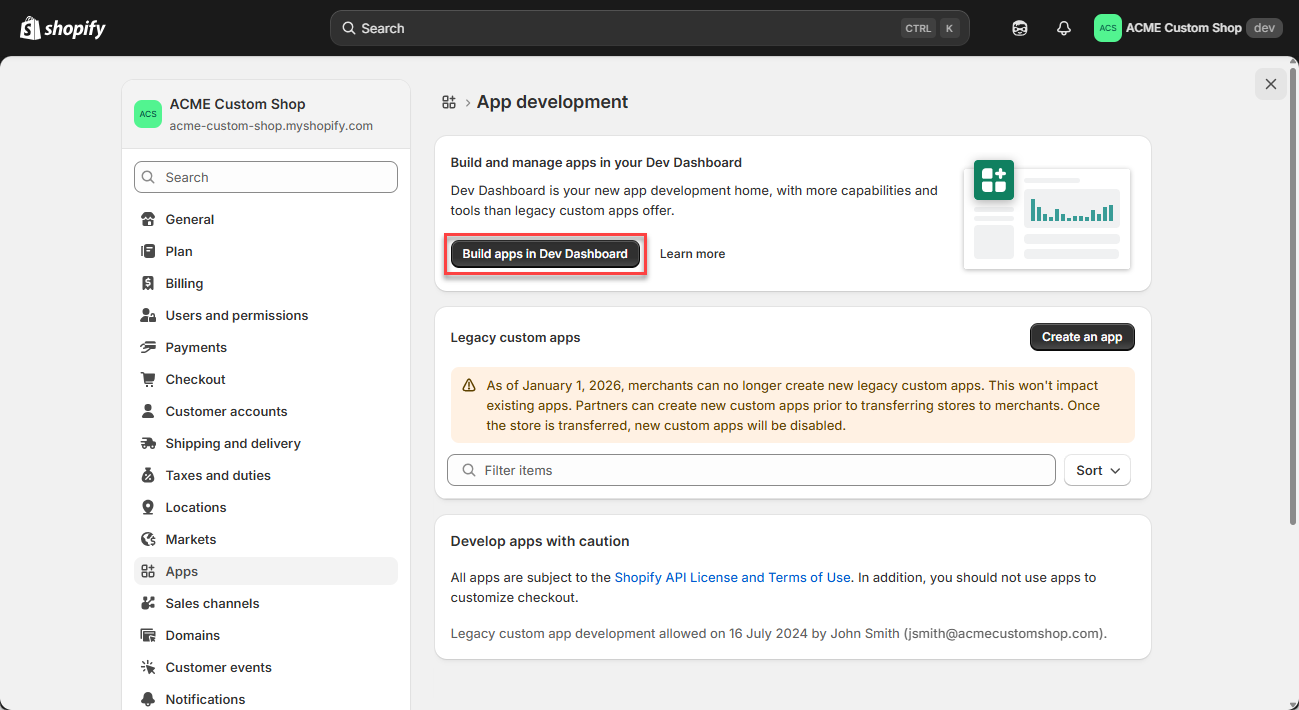Click the apps breadcrumb icon beside App development
The image size is (1299, 710).
[x=449, y=102]
